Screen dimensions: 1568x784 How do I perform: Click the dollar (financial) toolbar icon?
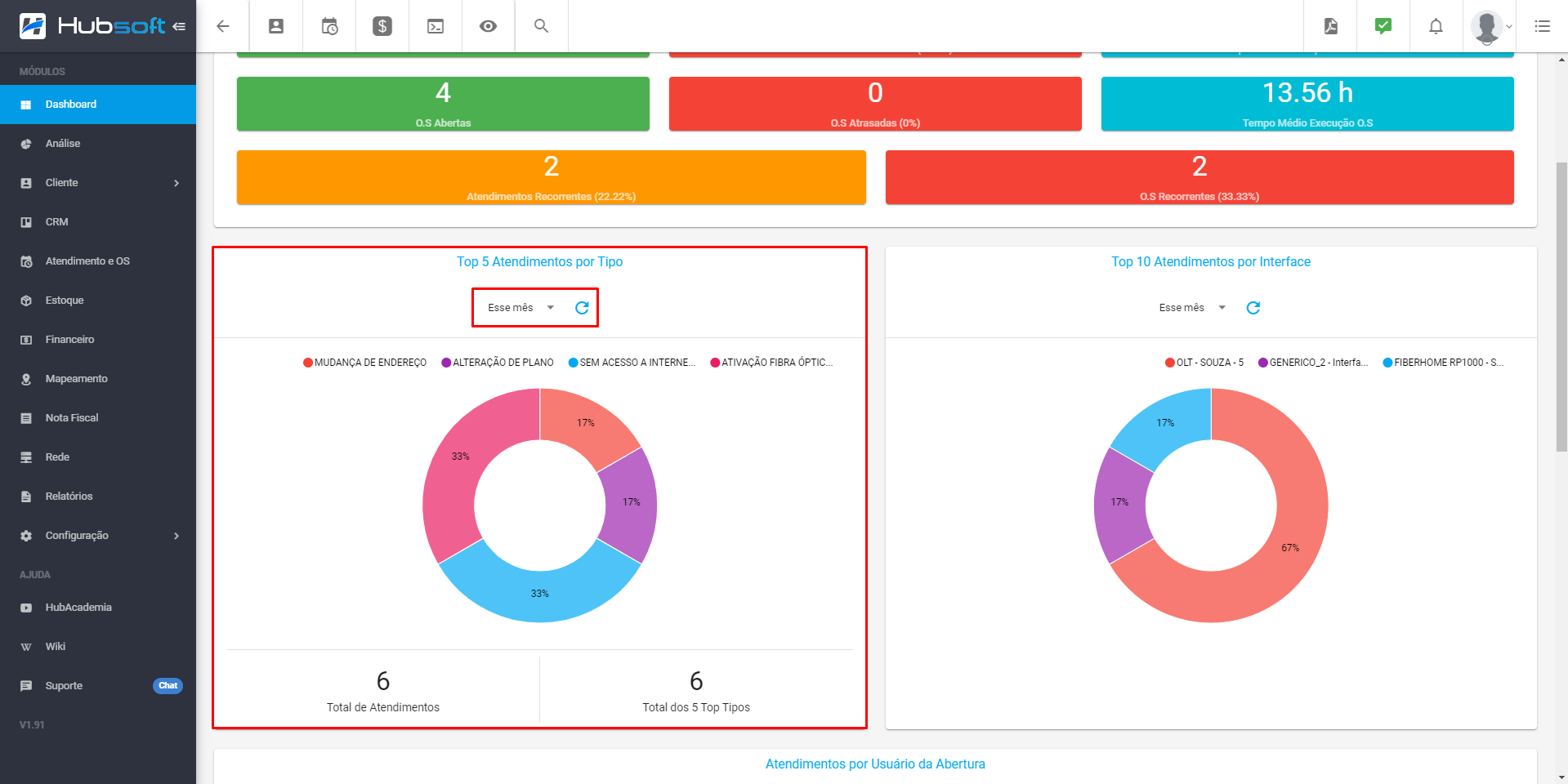(x=382, y=25)
